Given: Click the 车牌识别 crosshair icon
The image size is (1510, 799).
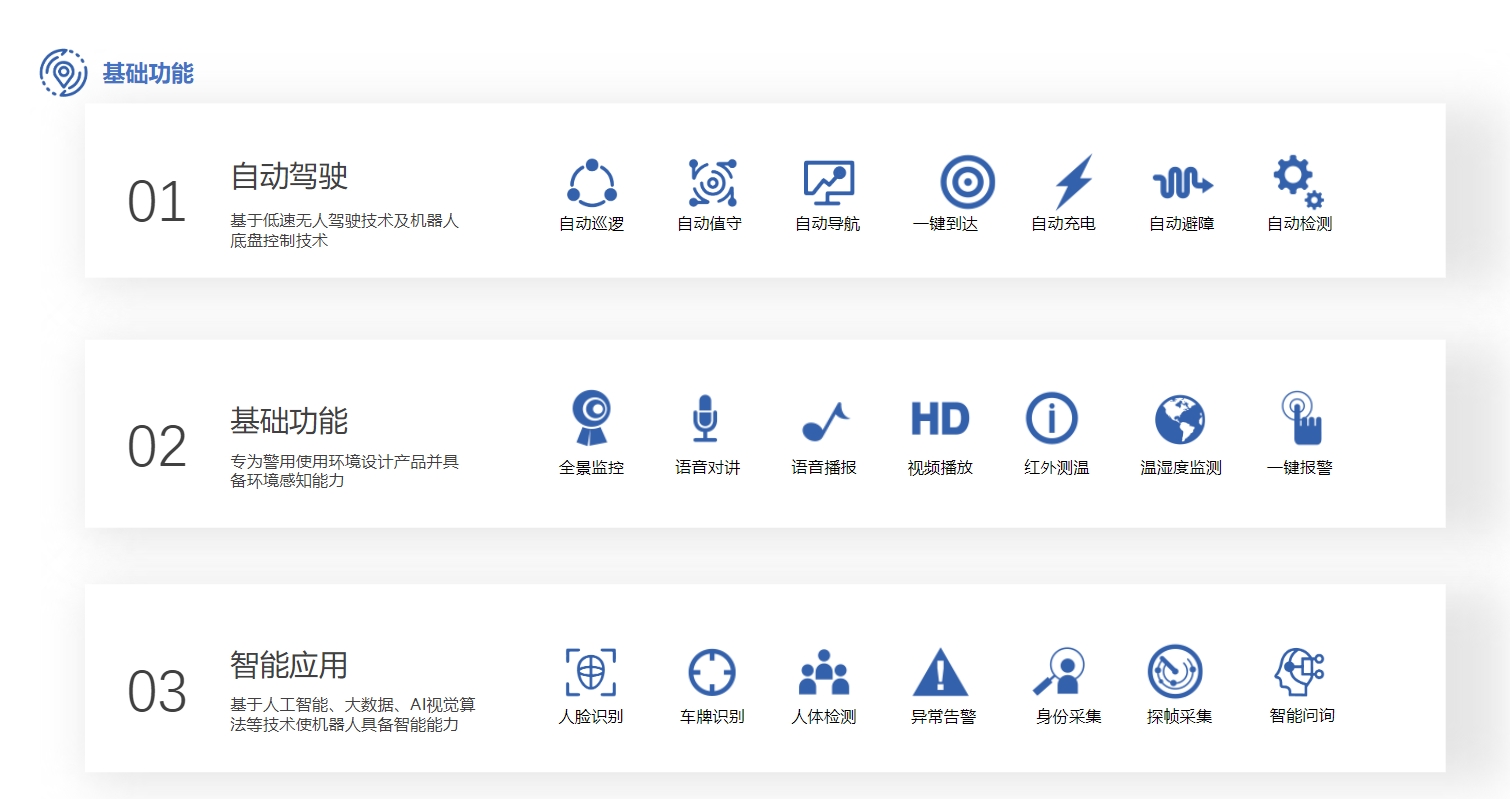Looking at the screenshot, I should 712,672.
